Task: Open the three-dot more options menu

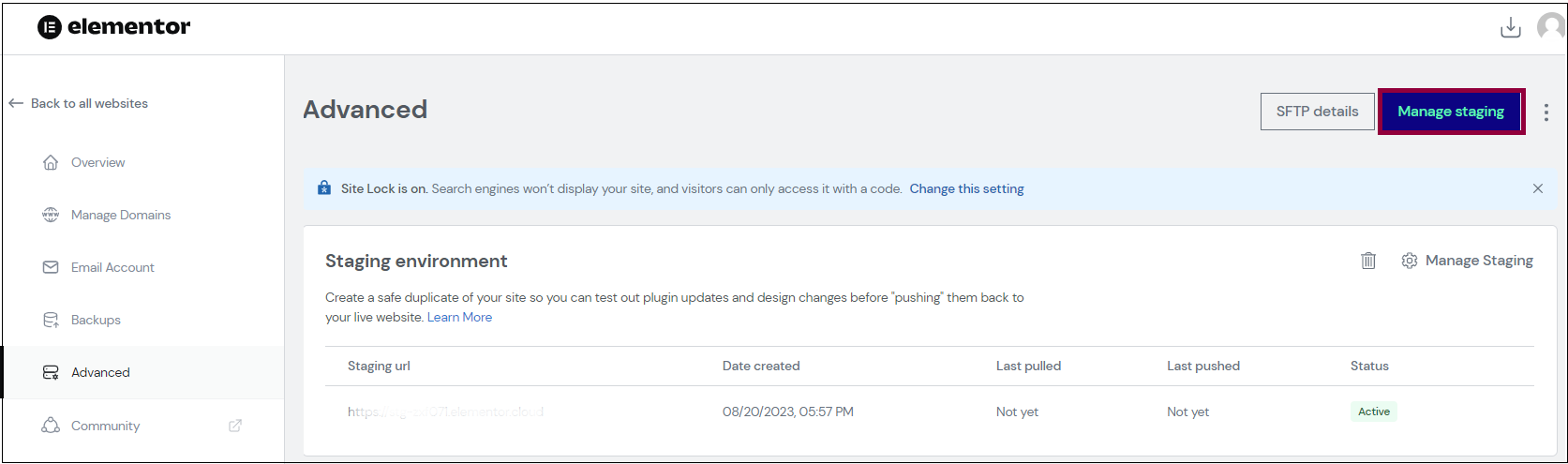Action: tap(1546, 112)
